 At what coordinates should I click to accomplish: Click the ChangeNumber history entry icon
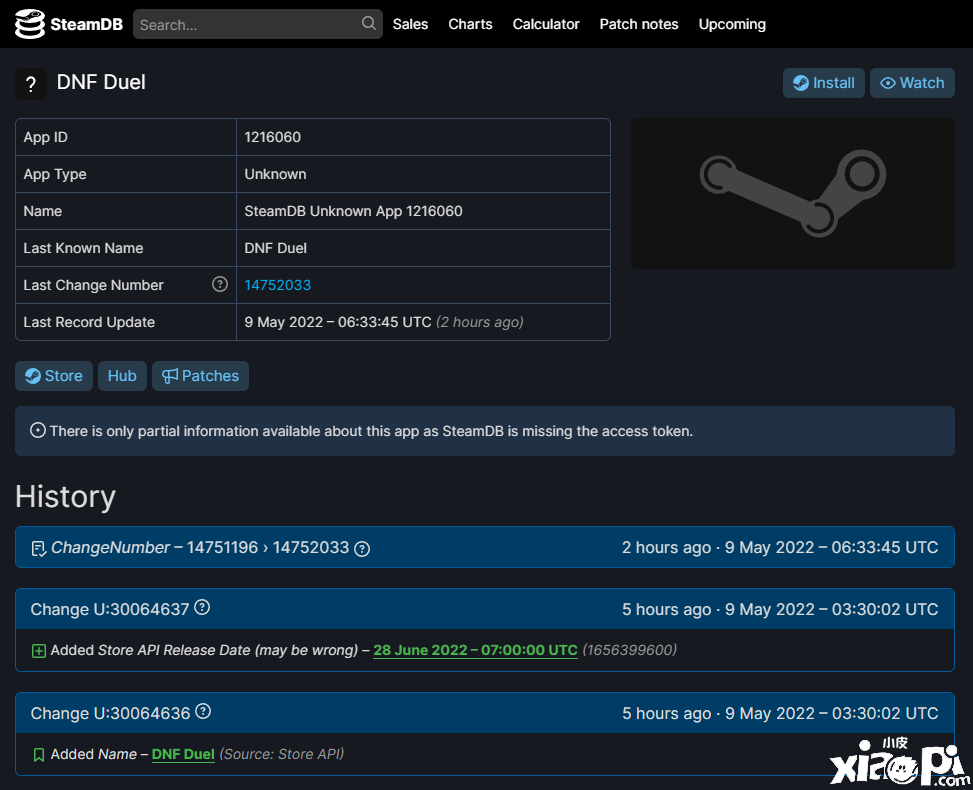pos(38,549)
